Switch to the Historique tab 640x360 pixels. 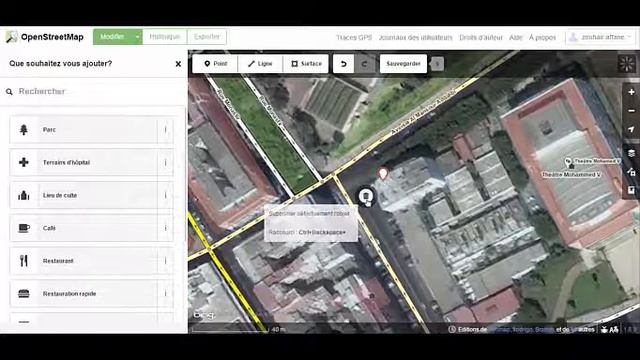tap(165, 37)
